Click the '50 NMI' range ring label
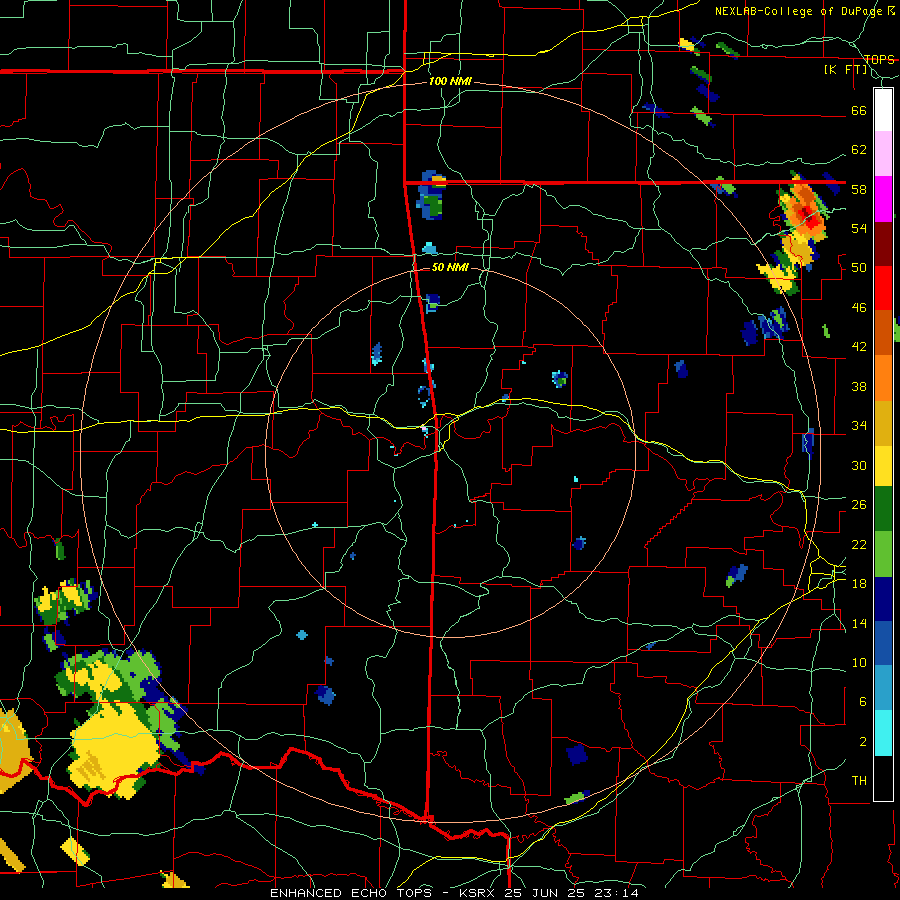 point(450,267)
